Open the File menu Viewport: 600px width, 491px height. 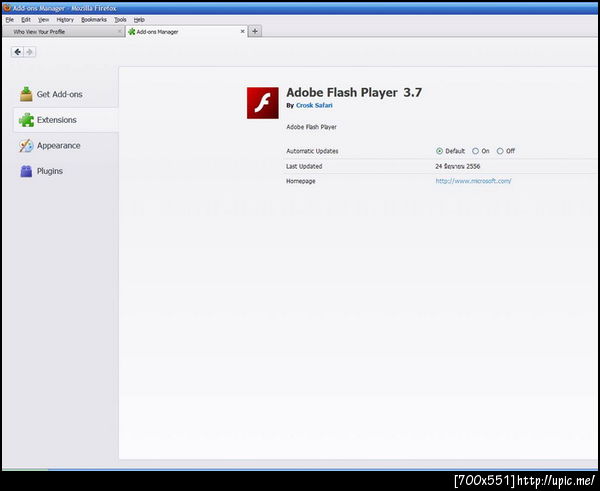(x=10, y=20)
